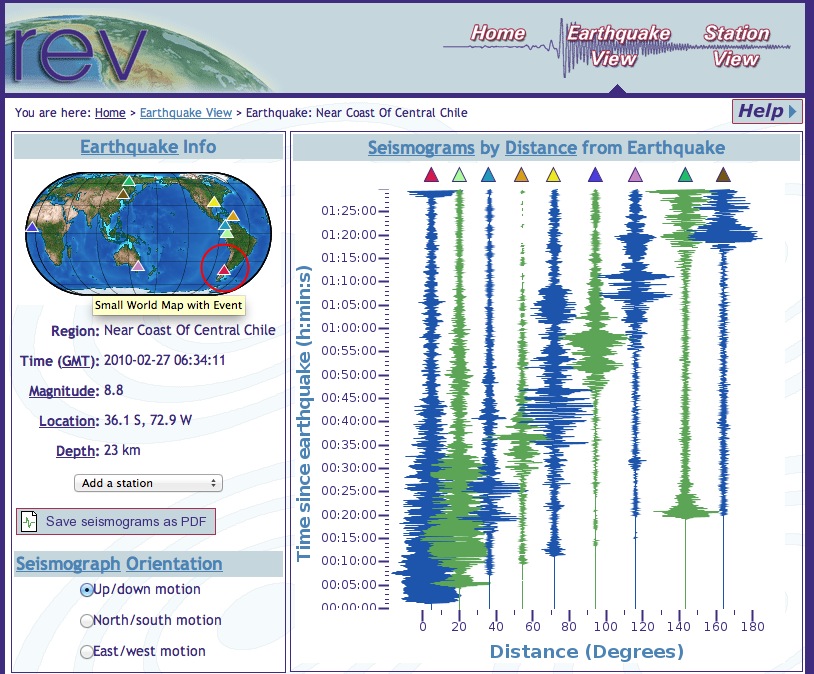
Task: Click the yellow station triangle on North America
Action: pos(213,203)
